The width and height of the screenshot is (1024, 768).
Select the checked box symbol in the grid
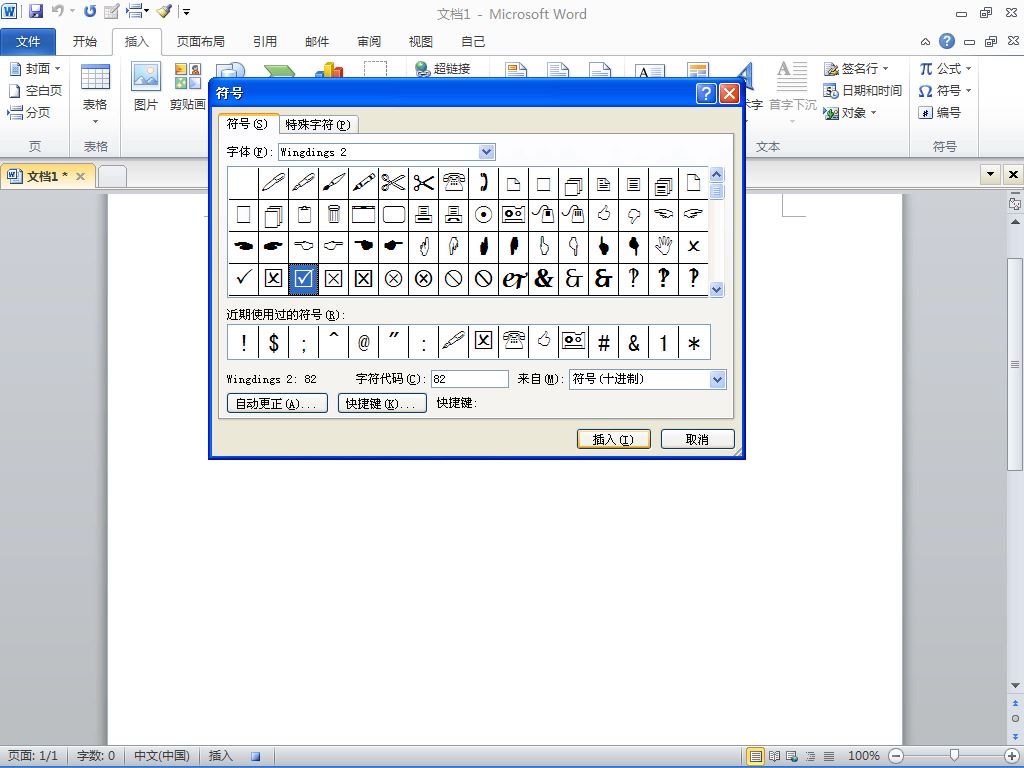click(303, 279)
